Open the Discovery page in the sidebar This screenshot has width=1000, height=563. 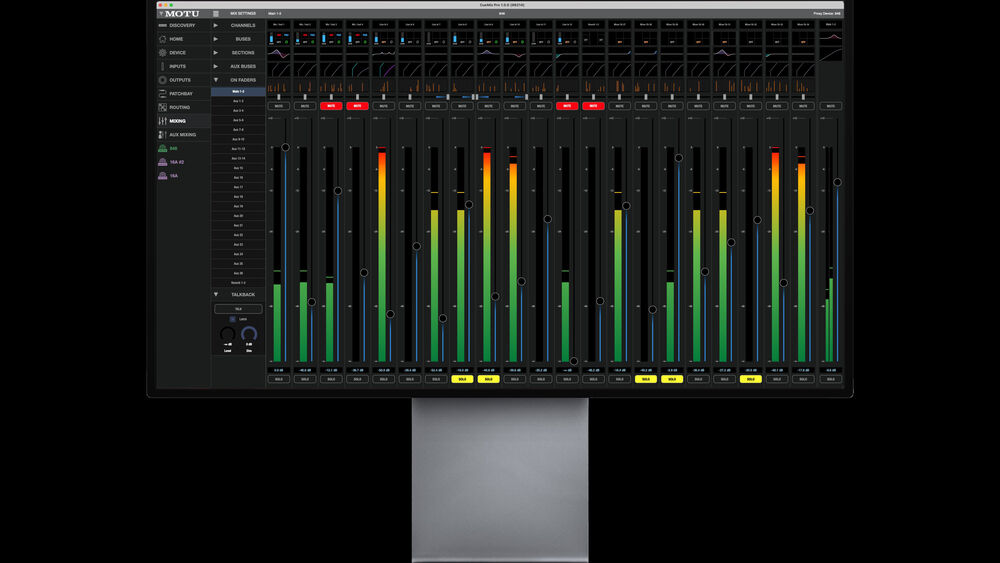point(182,25)
